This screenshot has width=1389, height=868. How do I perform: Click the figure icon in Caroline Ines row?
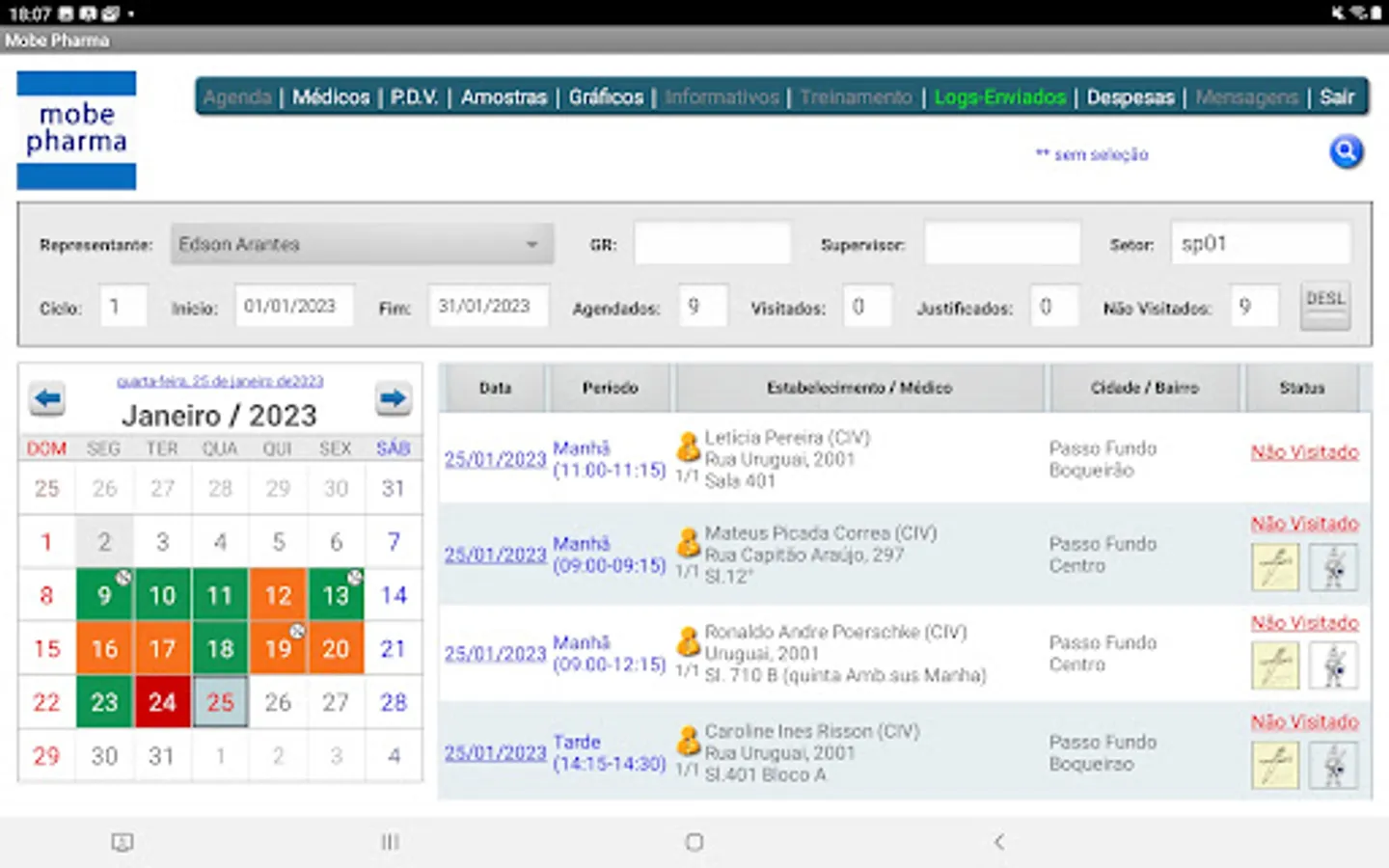pos(1333,765)
